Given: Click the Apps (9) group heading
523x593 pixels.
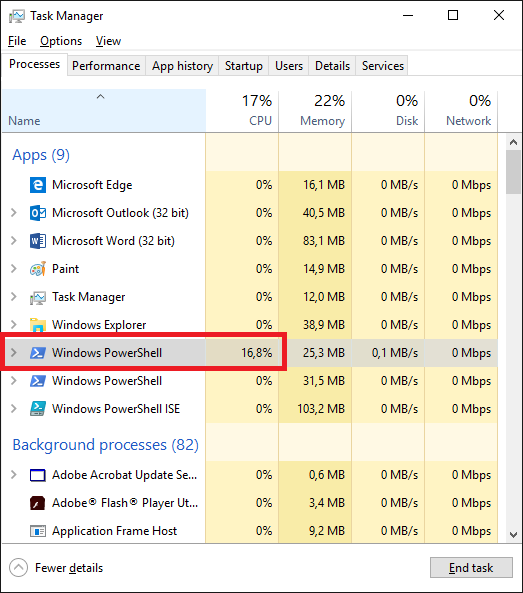Looking at the screenshot, I should pos(41,155).
